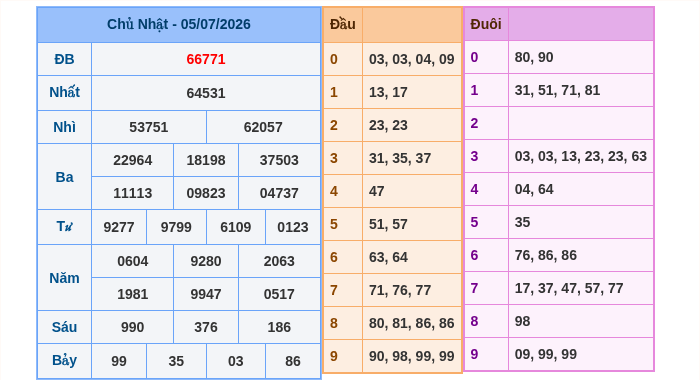Select fifth prize number 1981
The width and height of the screenshot is (700, 380).
133,294
